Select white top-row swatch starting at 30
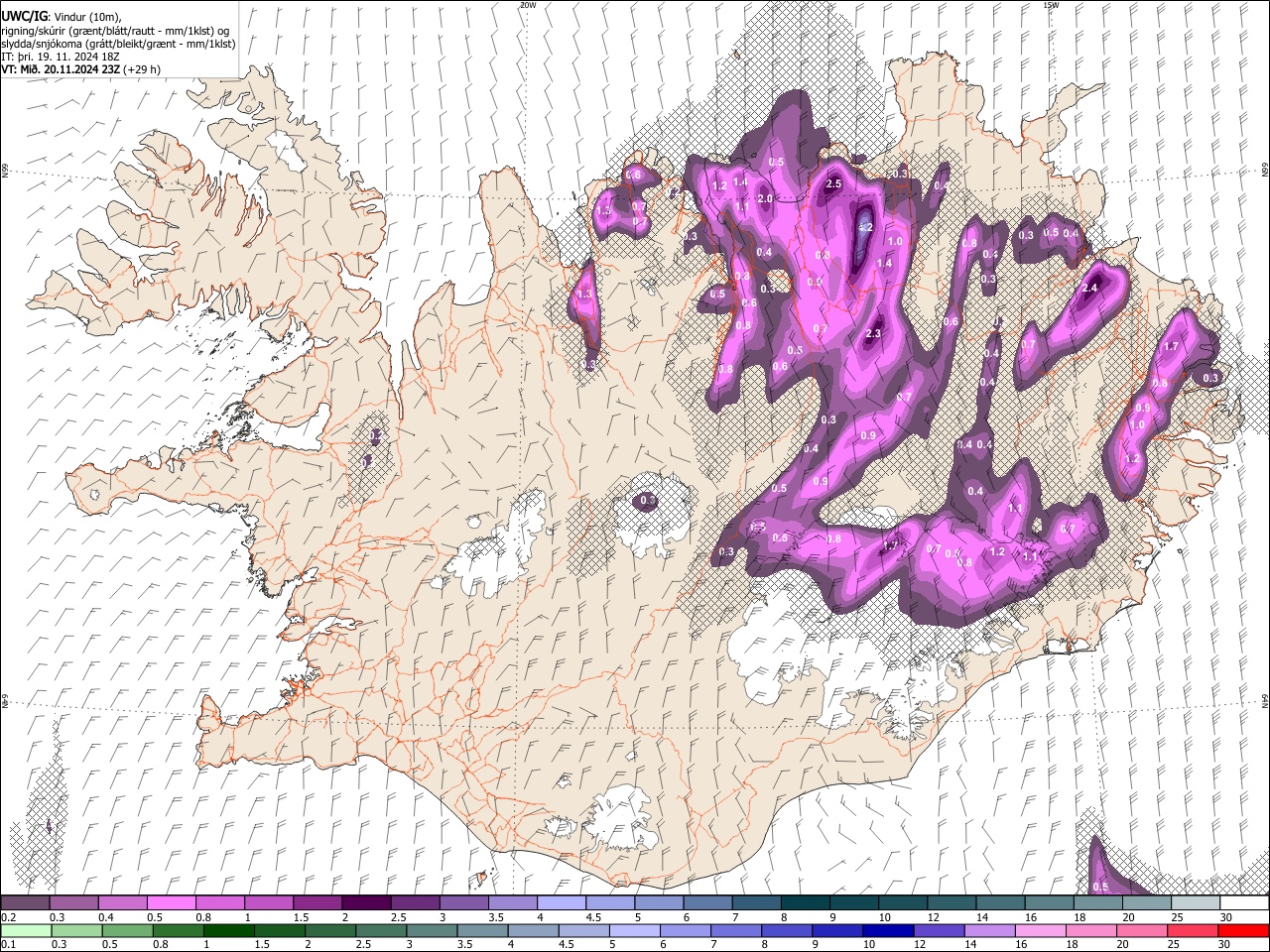Image resolution: width=1270 pixels, height=952 pixels. click(x=1244, y=903)
